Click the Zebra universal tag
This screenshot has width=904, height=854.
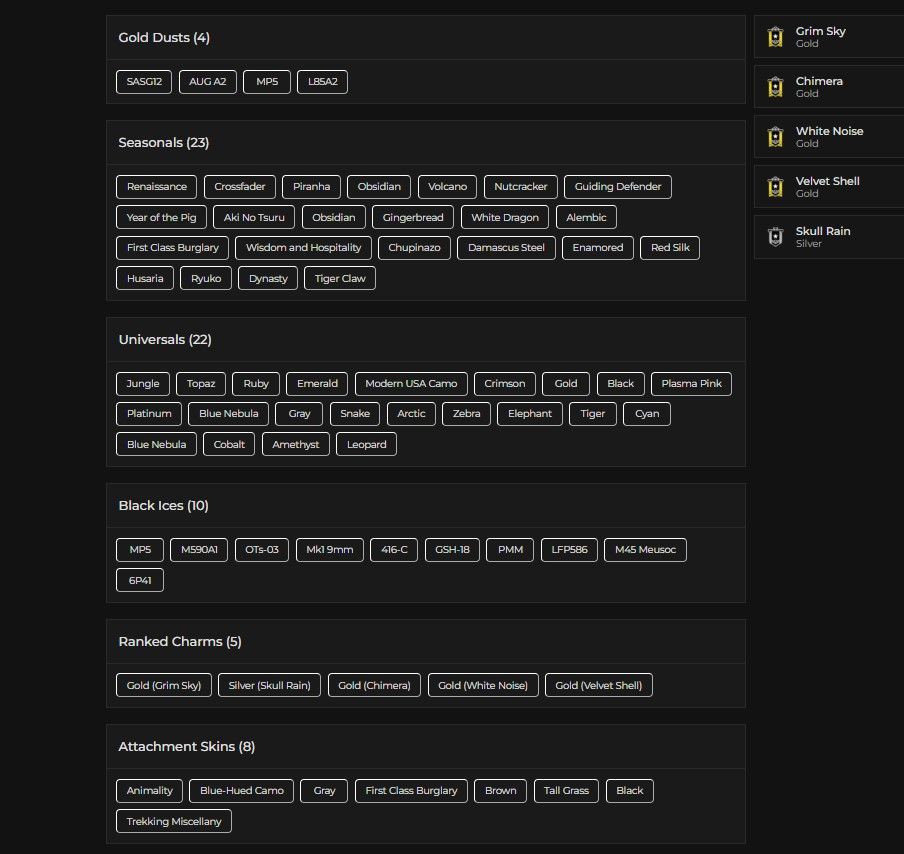coord(466,414)
